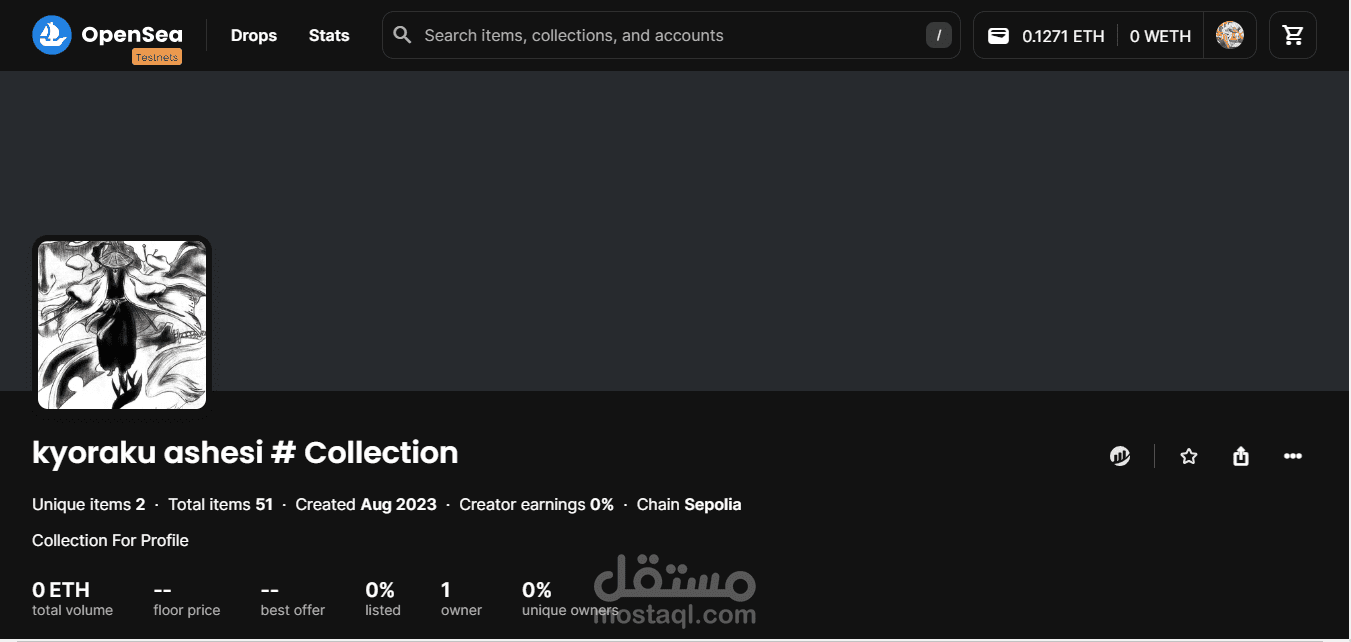Open collection activity chart icon
The height and width of the screenshot is (642, 1351).
point(1120,457)
